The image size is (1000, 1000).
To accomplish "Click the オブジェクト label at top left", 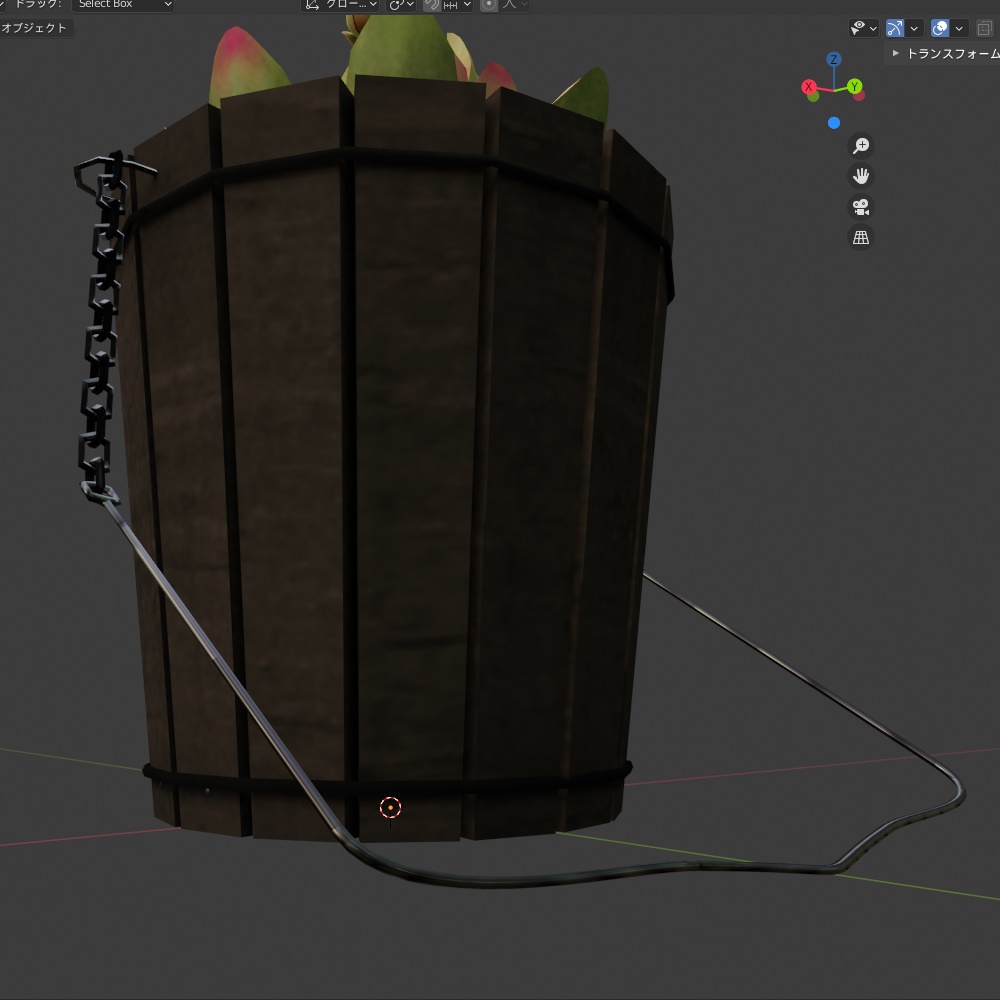I will (x=35, y=28).
